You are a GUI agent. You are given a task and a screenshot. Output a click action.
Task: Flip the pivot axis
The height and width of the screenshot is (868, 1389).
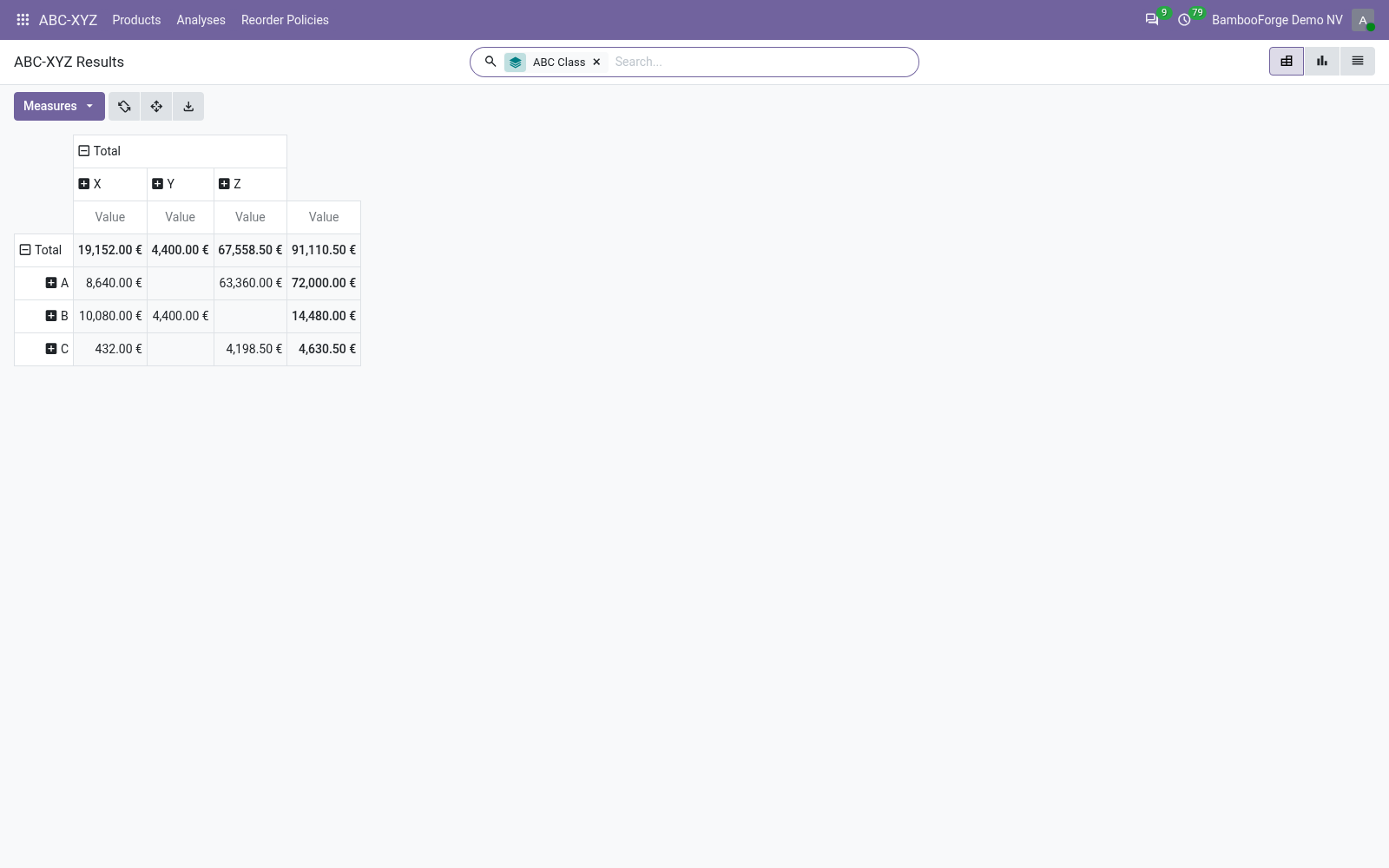tap(124, 106)
